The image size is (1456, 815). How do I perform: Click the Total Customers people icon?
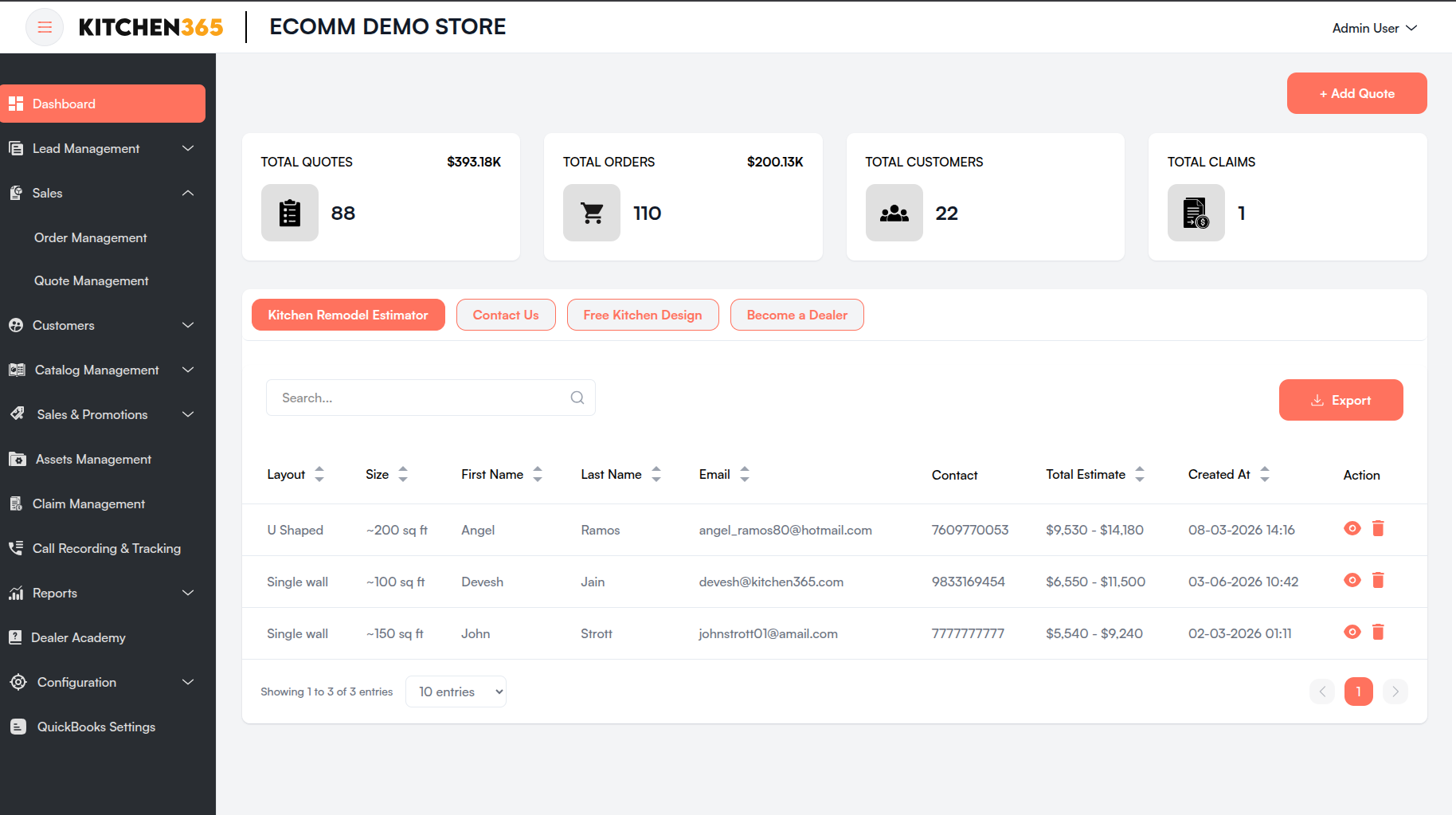(x=894, y=213)
